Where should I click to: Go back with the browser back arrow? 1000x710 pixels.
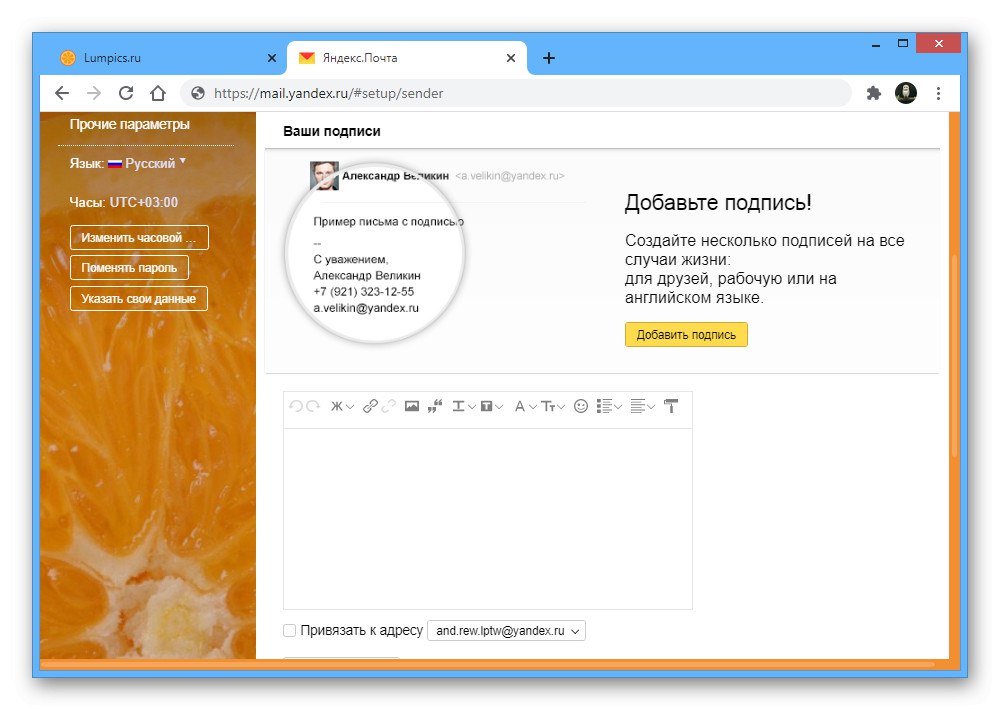pos(62,93)
